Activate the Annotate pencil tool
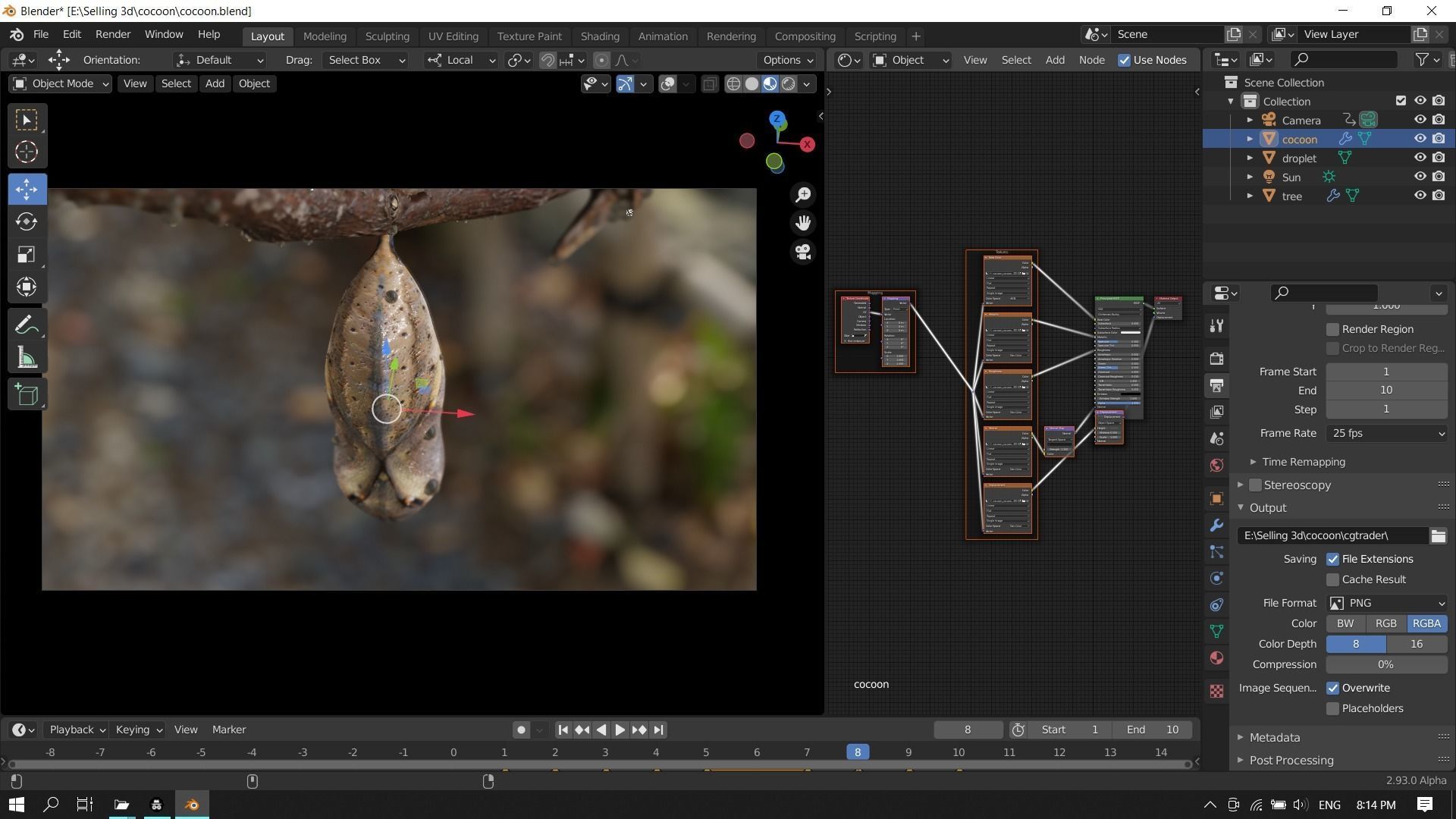1456x819 pixels. 27,326
